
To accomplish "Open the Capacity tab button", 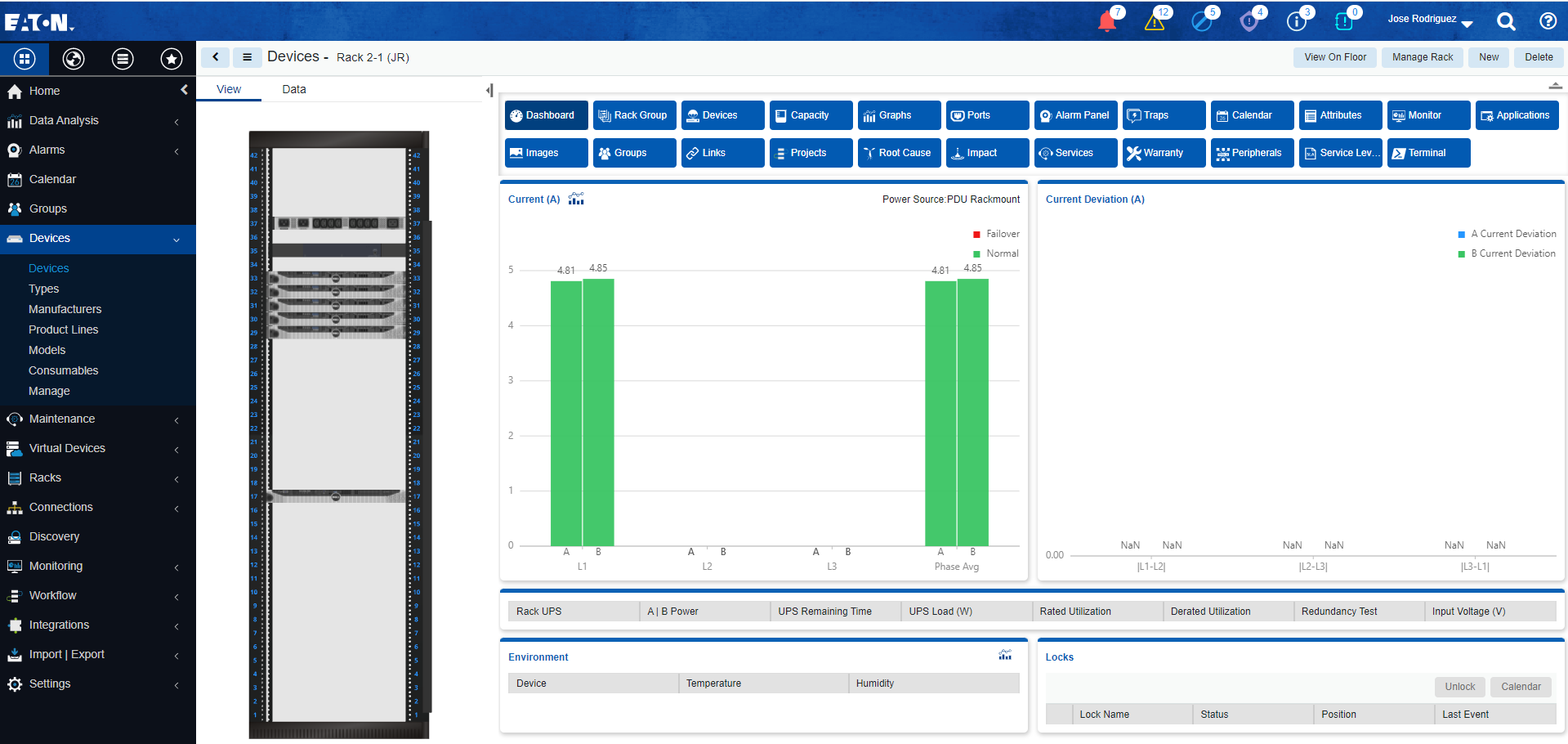I will click(x=810, y=115).
